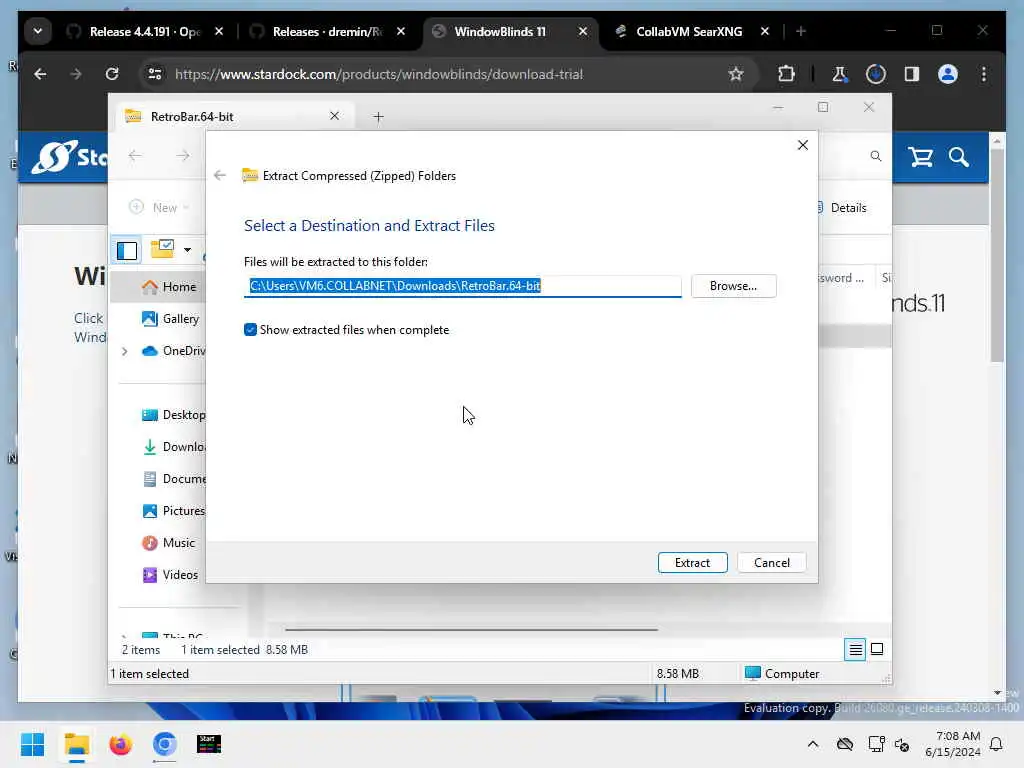Open Chromium from the taskbar
1024x768 pixels.
pyautogui.click(x=165, y=744)
